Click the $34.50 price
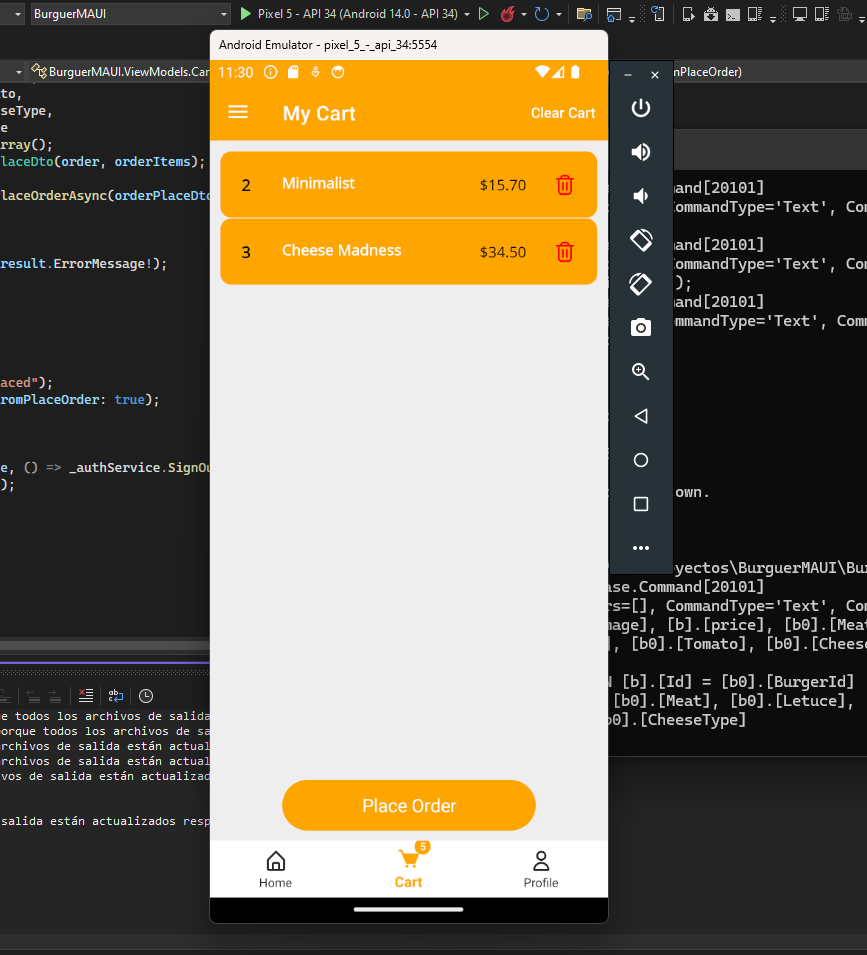The image size is (867, 955). coord(502,252)
